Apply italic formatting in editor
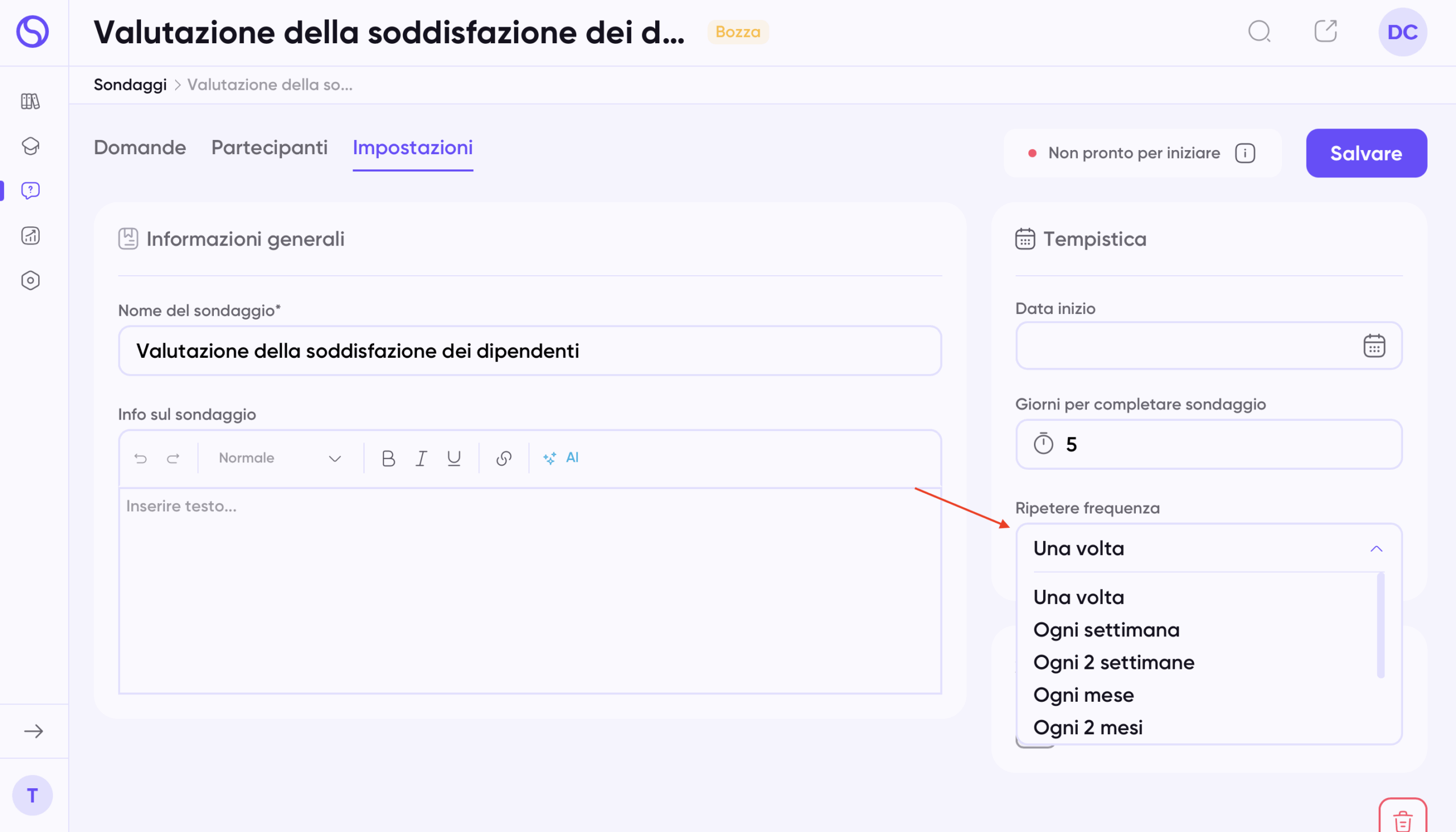This screenshot has height=832, width=1456. coord(421,458)
